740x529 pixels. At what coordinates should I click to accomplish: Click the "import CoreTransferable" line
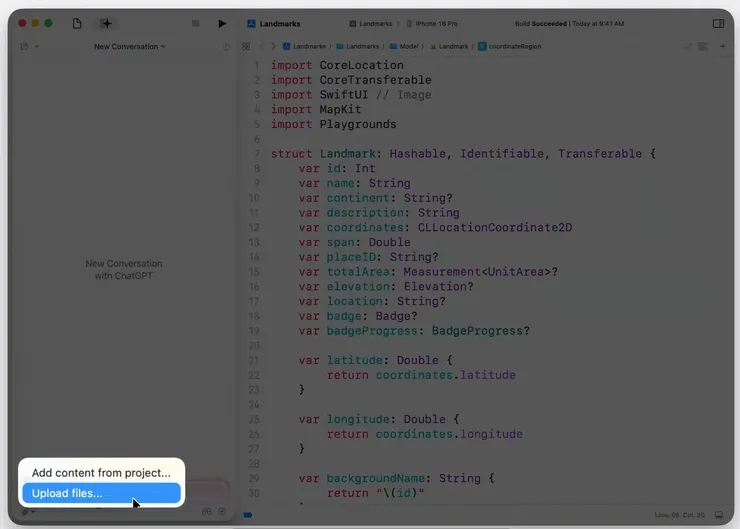click(351, 80)
